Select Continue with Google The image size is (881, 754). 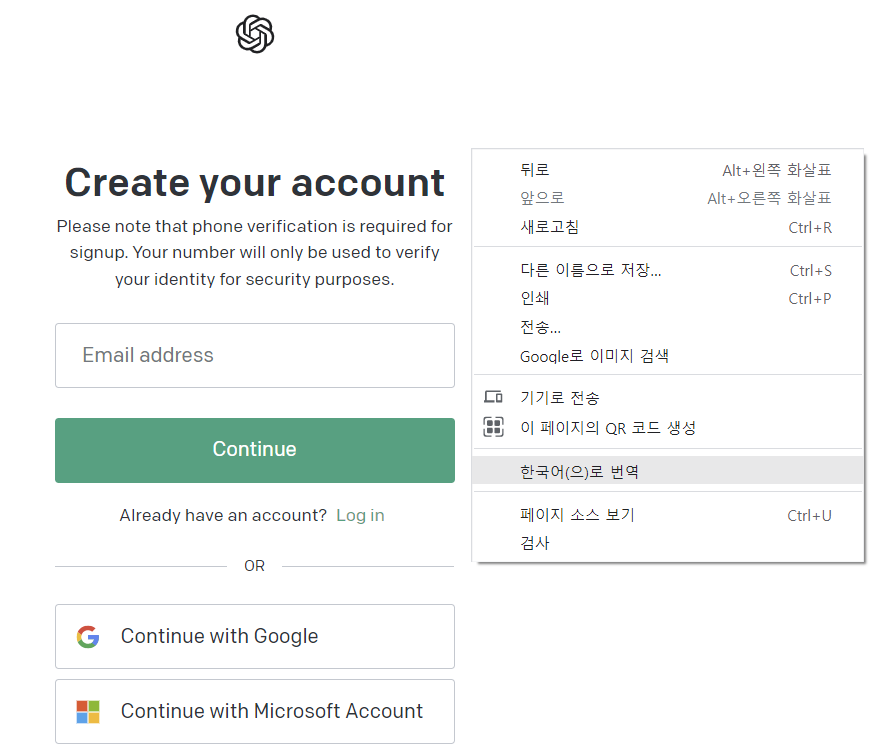coord(254,636)
